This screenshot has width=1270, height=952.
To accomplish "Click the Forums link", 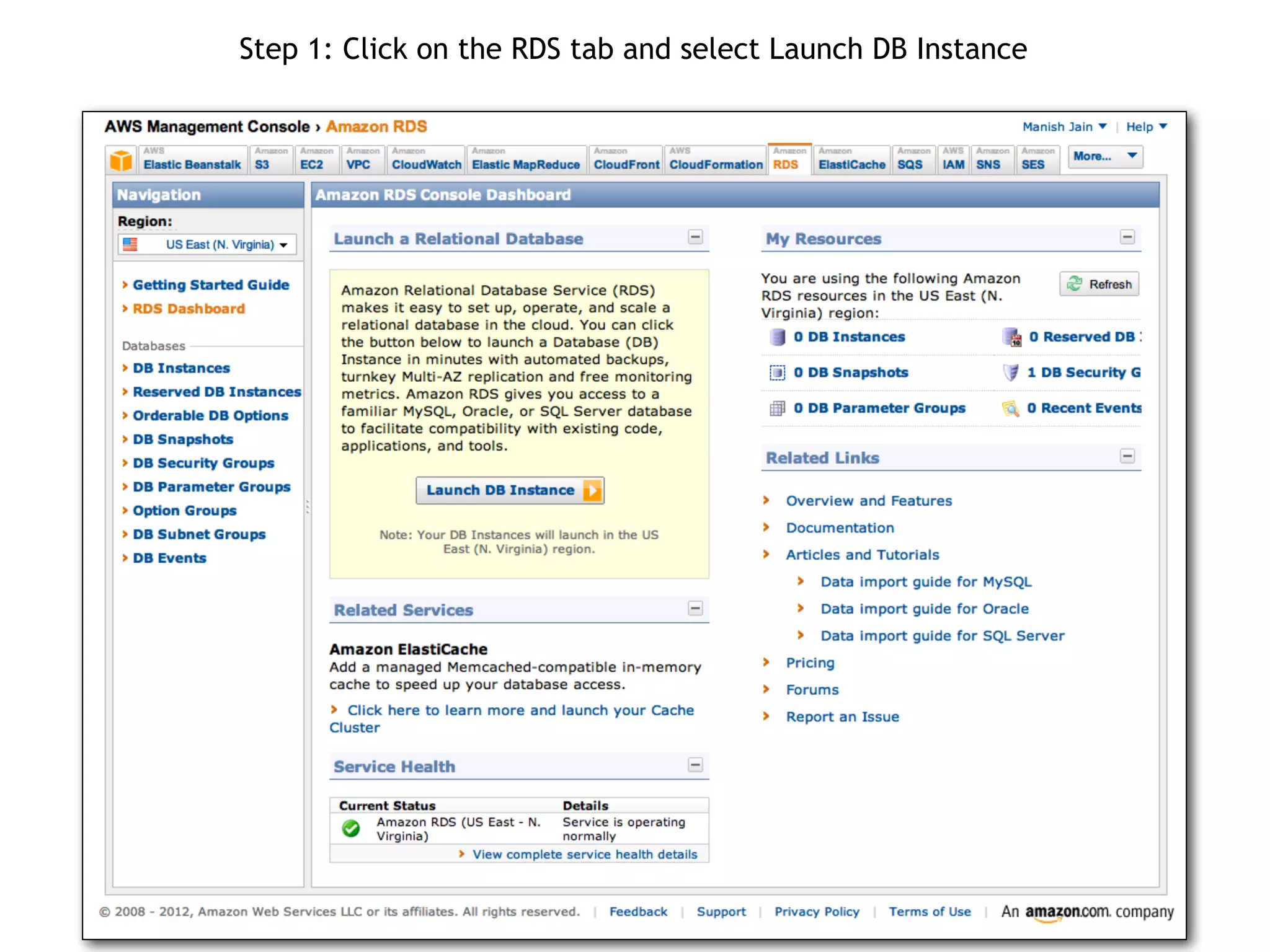I will tap(812, 690).
